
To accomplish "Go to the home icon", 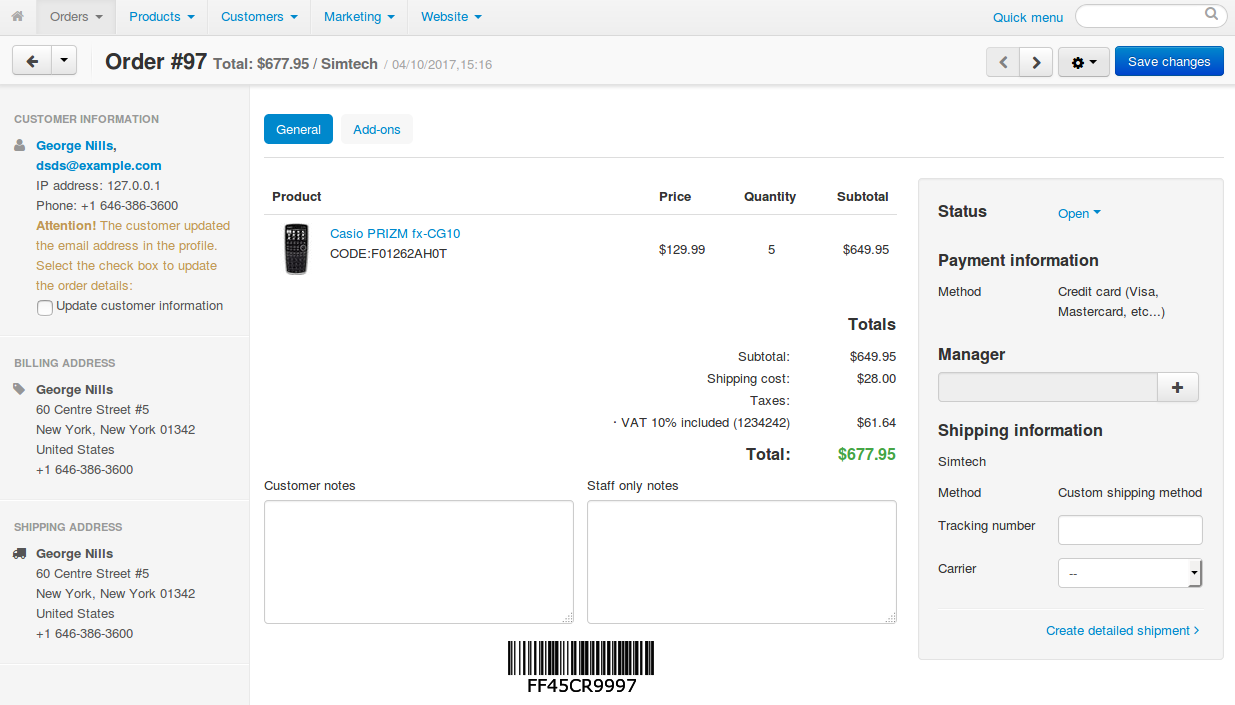I will 17,16.
